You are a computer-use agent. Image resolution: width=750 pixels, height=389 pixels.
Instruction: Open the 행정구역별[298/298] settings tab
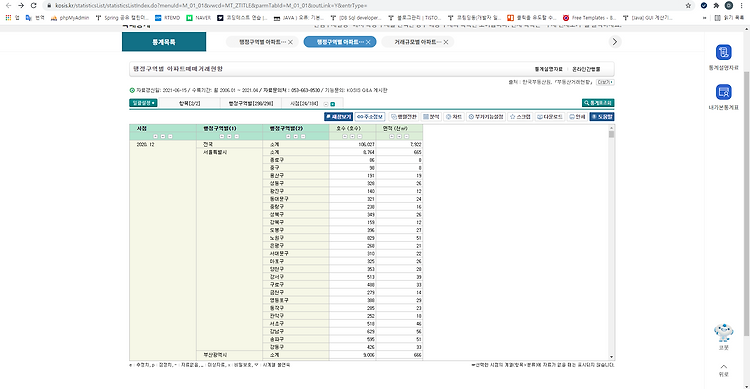[x=251, y=103]
